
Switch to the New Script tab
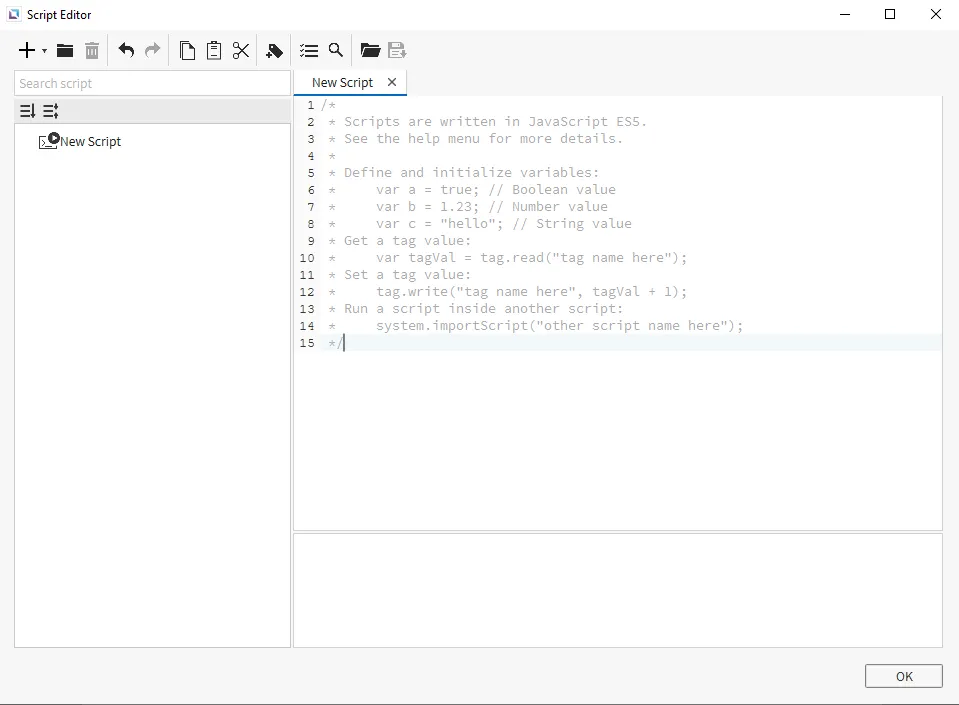342,83
